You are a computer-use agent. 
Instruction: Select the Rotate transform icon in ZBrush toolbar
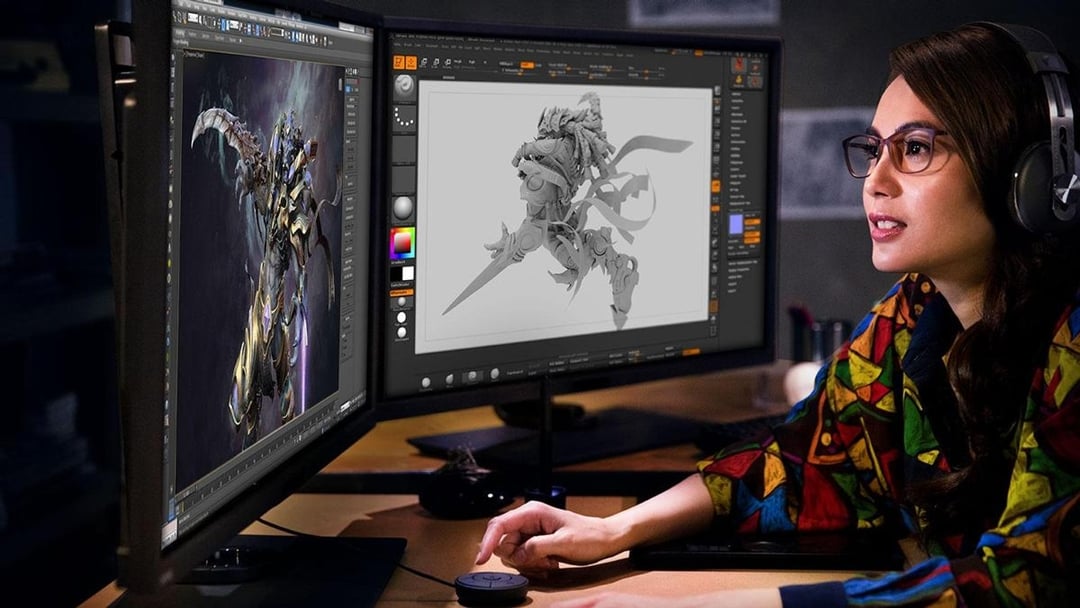click(447, 63)
